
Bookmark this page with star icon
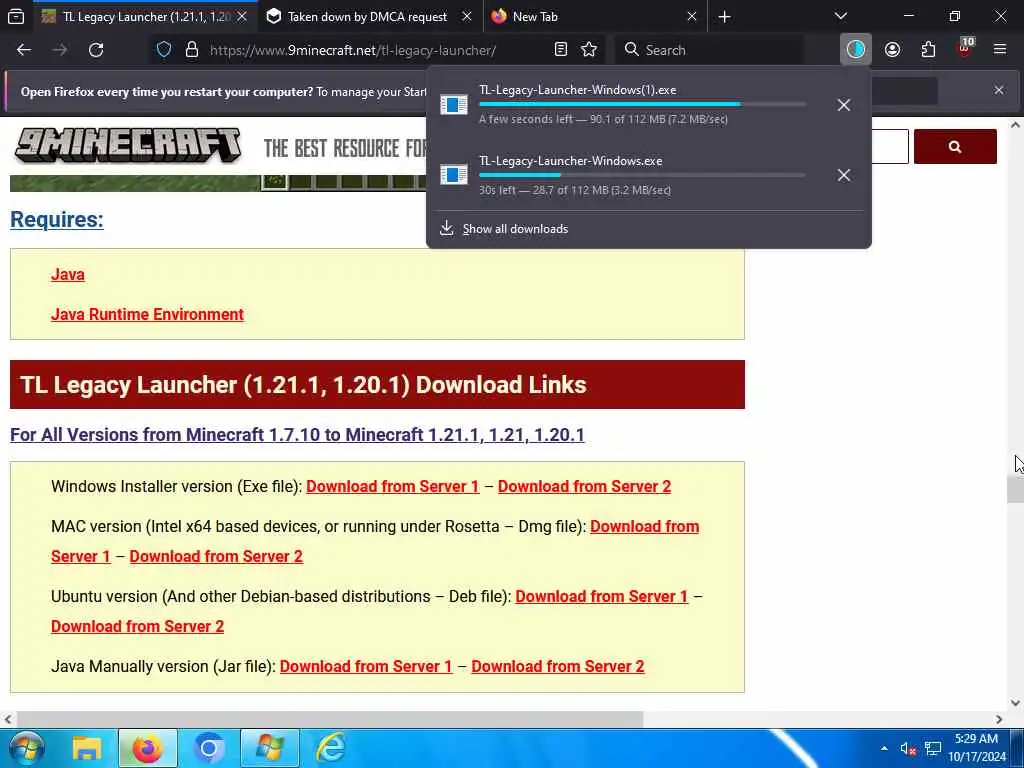589,50
